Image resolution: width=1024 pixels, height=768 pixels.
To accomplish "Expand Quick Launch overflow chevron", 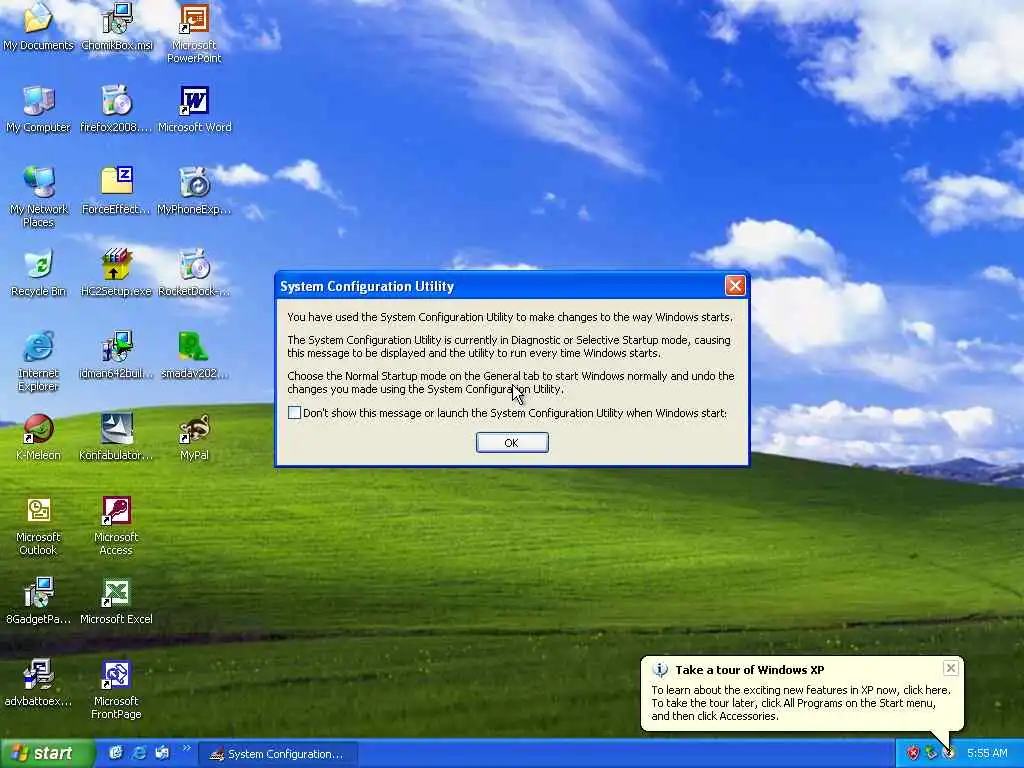I will point(186,748).
